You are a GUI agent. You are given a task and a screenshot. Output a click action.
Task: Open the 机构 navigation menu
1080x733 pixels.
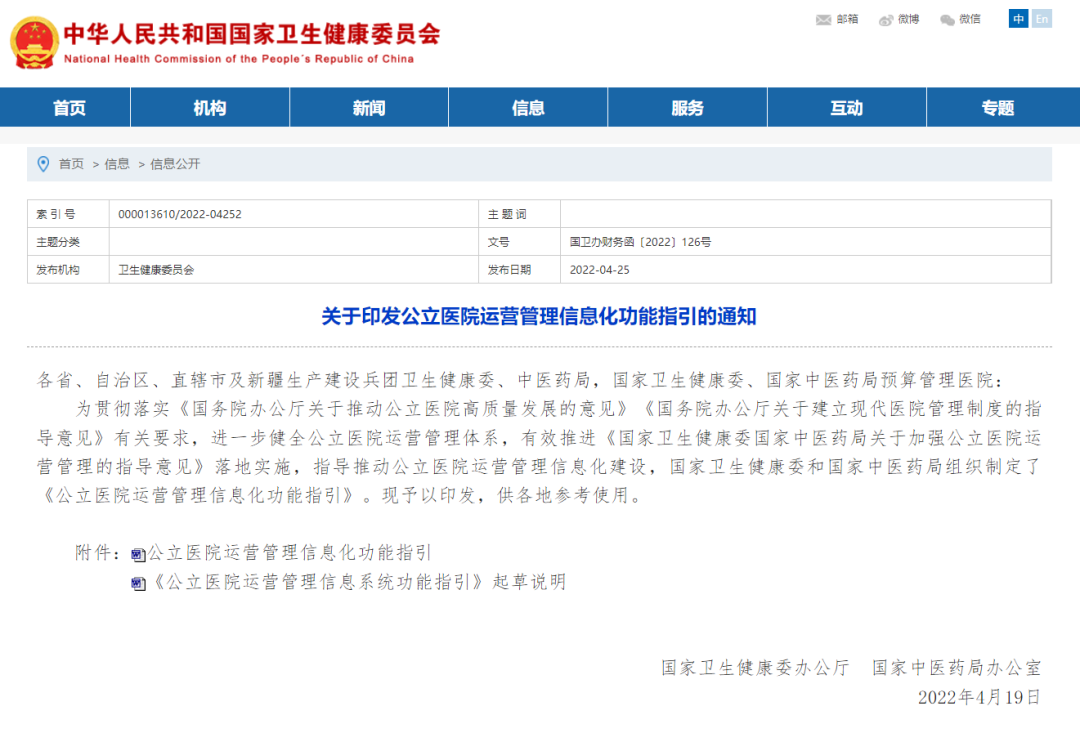[x=209, y=107]
